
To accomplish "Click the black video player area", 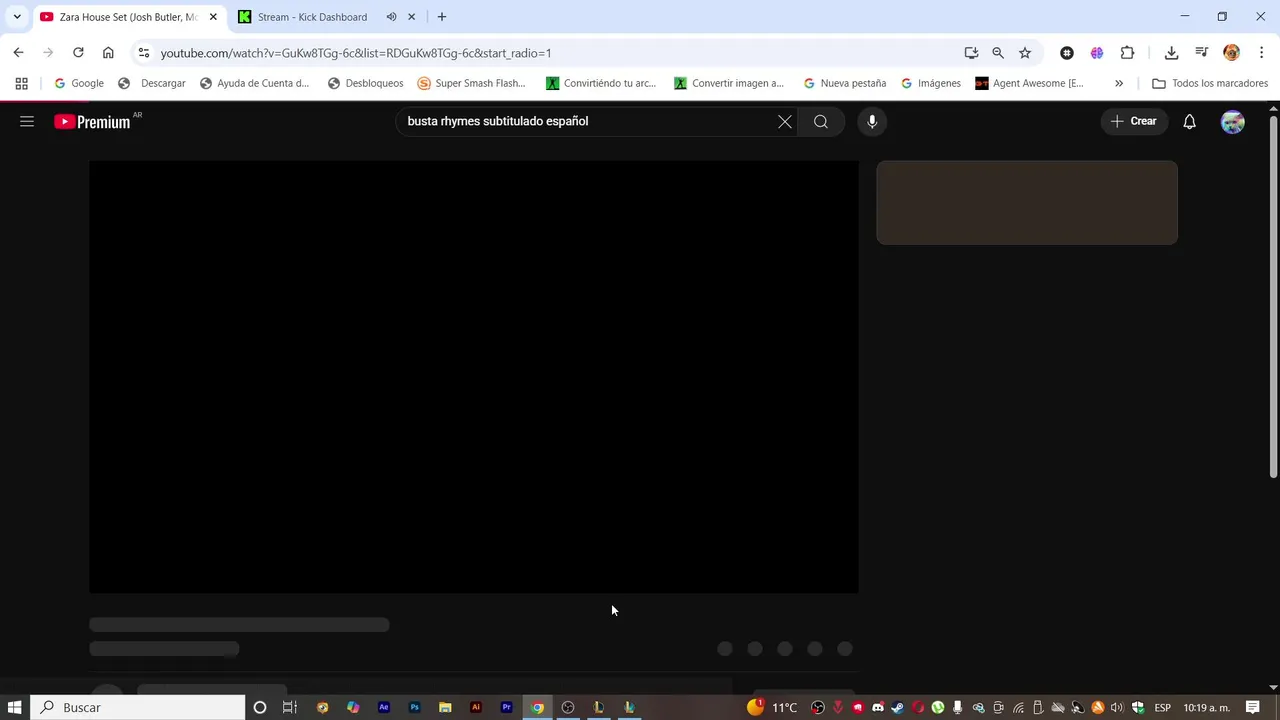I will [x=474, y=377].
